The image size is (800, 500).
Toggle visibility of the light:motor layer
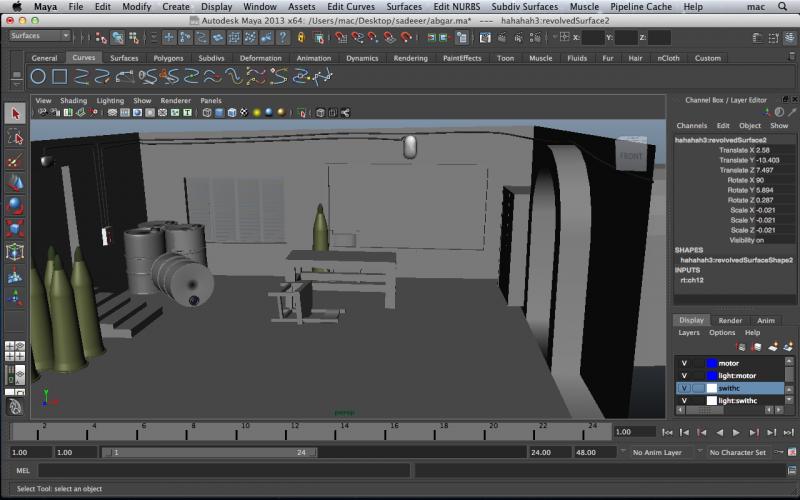click(684, 375)
